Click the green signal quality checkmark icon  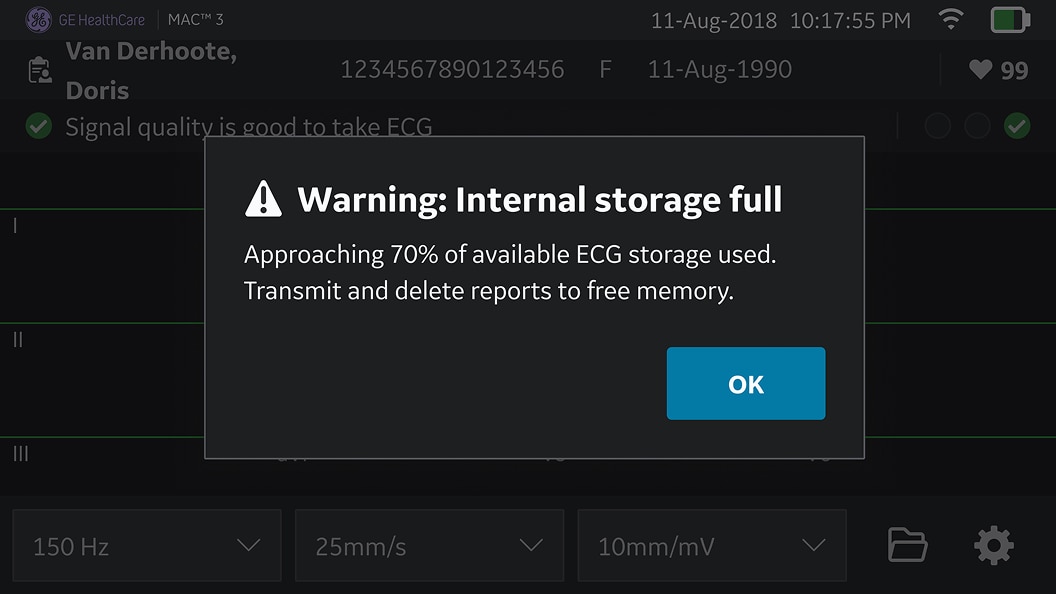click(38, 126)
